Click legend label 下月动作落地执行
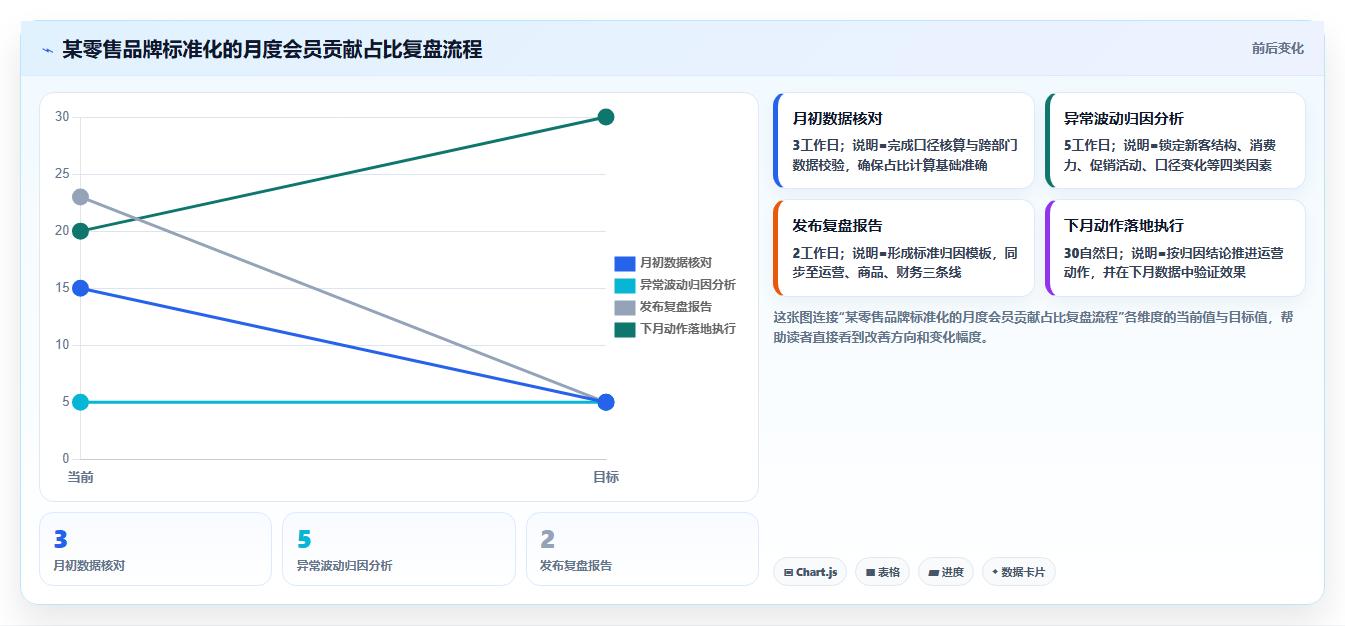The width and height of the screenshot is (1345, 626). click(x=688, y=329)
